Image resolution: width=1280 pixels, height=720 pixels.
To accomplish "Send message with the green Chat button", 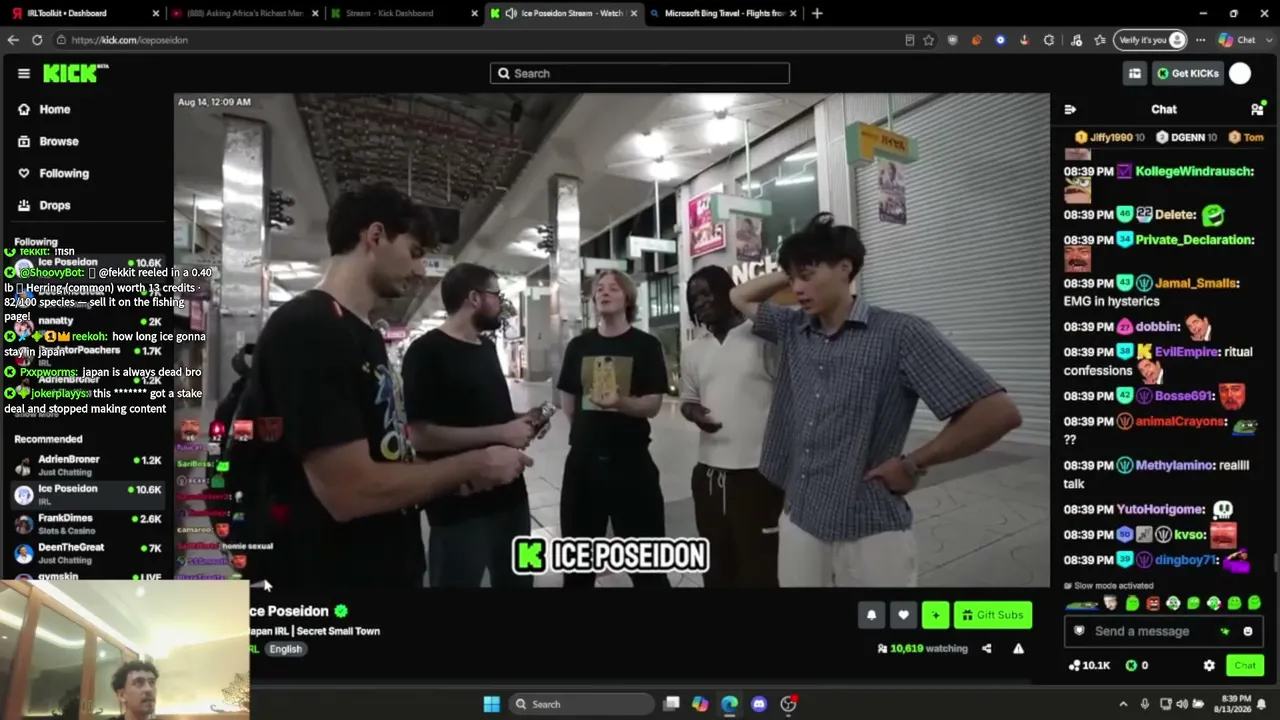I will [1245, 665].
